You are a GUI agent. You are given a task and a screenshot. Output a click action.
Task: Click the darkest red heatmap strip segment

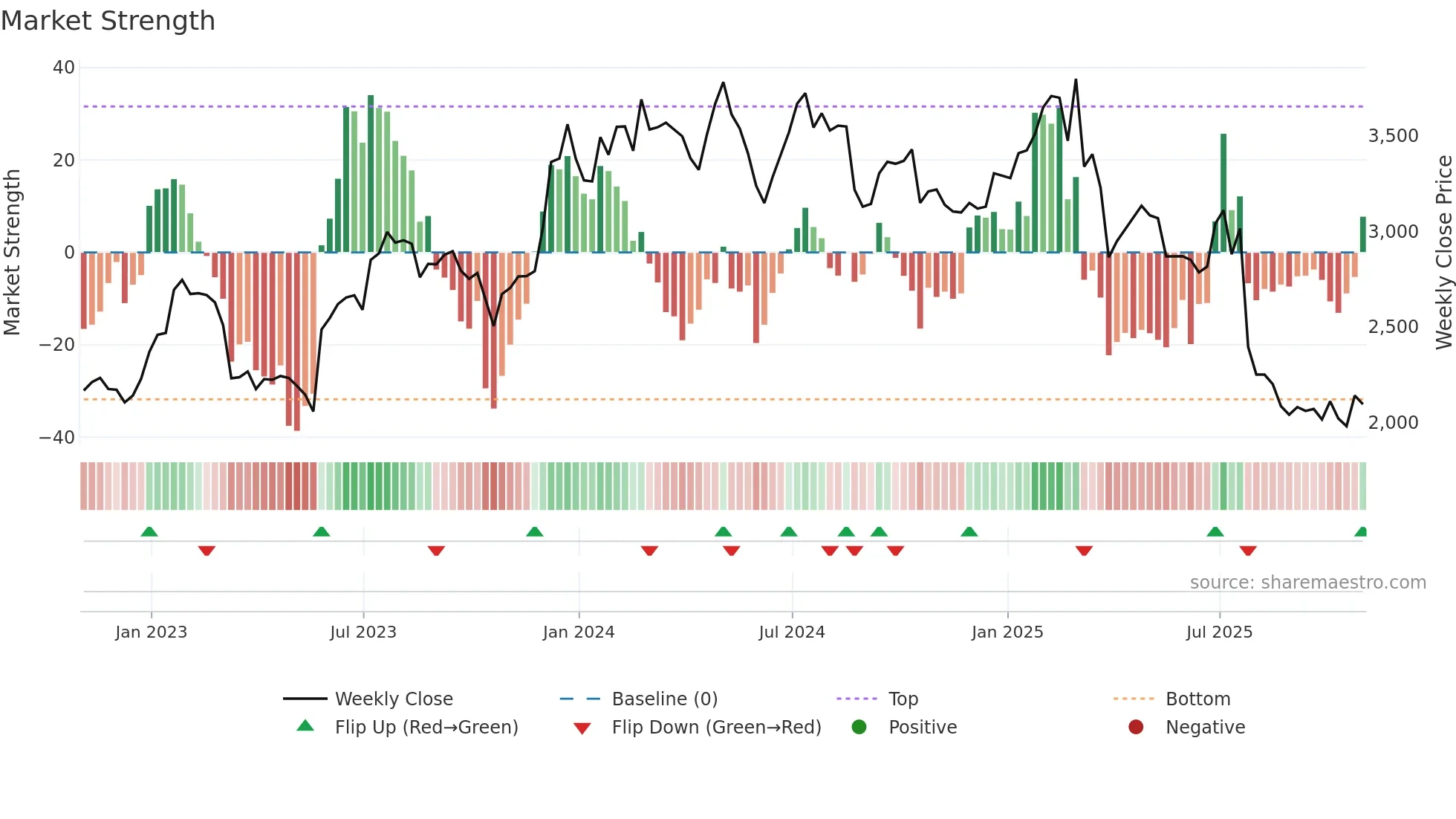(x=297, y=485)
